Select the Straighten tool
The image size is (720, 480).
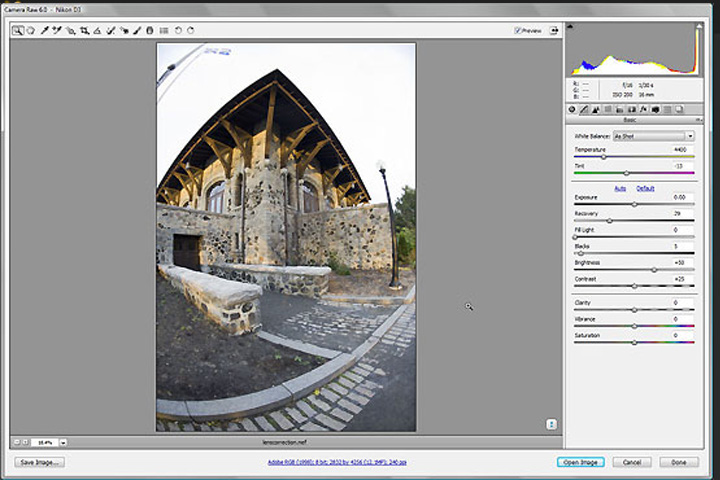tap(97, 30)
